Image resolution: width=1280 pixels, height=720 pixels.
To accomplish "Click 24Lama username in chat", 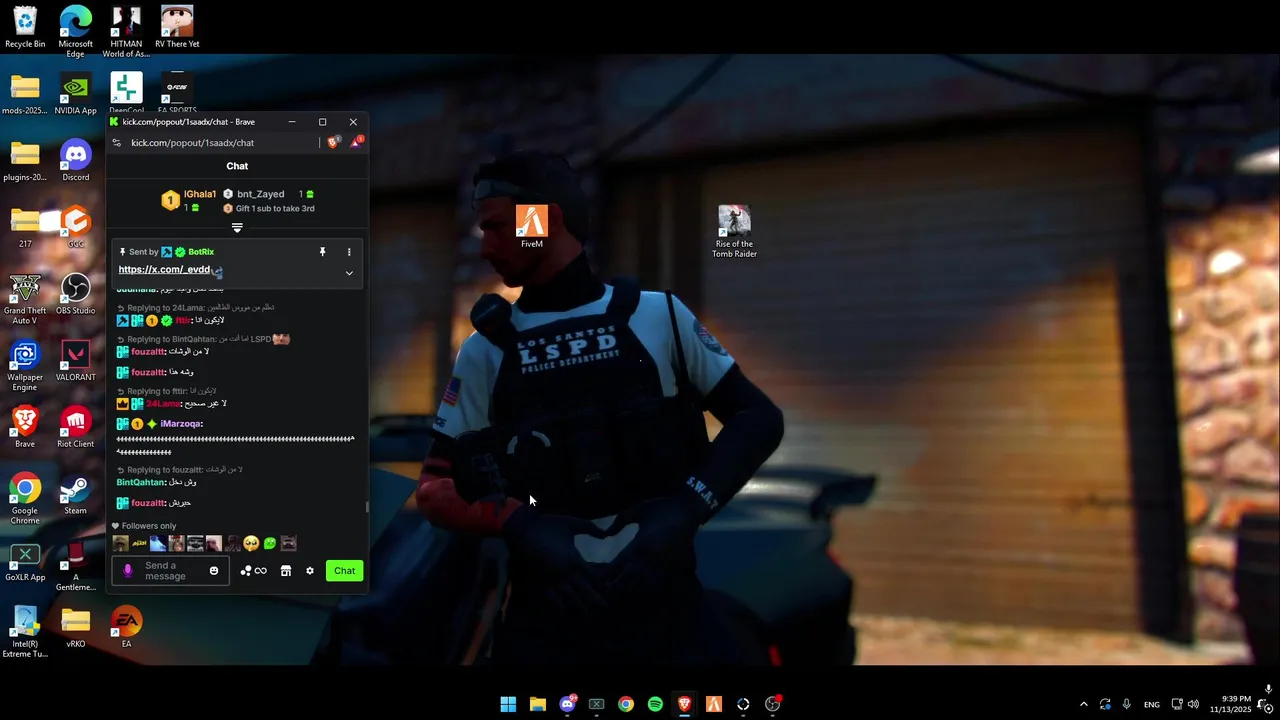I will click(x=163, y=404).
